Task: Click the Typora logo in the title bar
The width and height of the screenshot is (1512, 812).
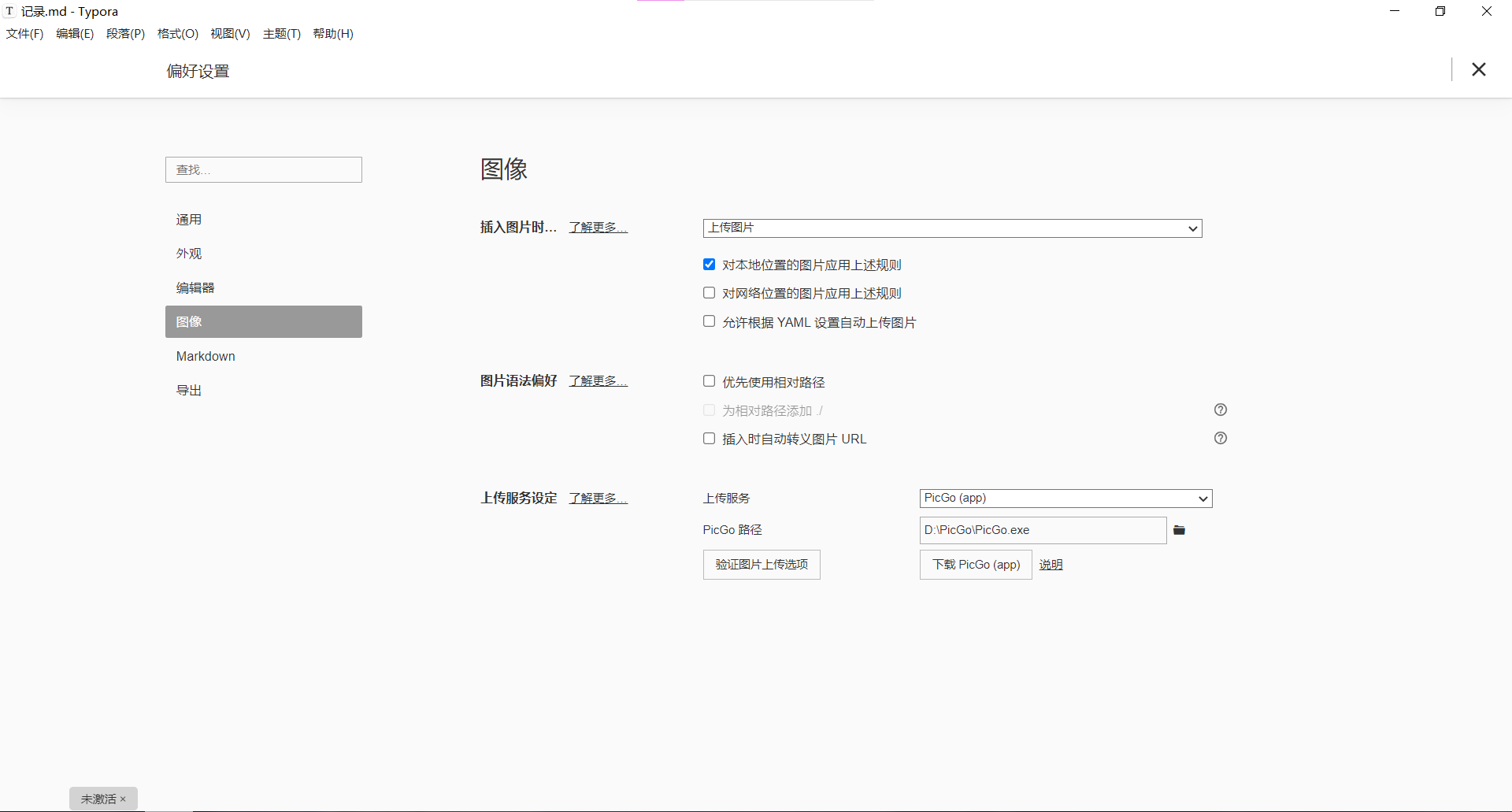Action: [9, 11]
